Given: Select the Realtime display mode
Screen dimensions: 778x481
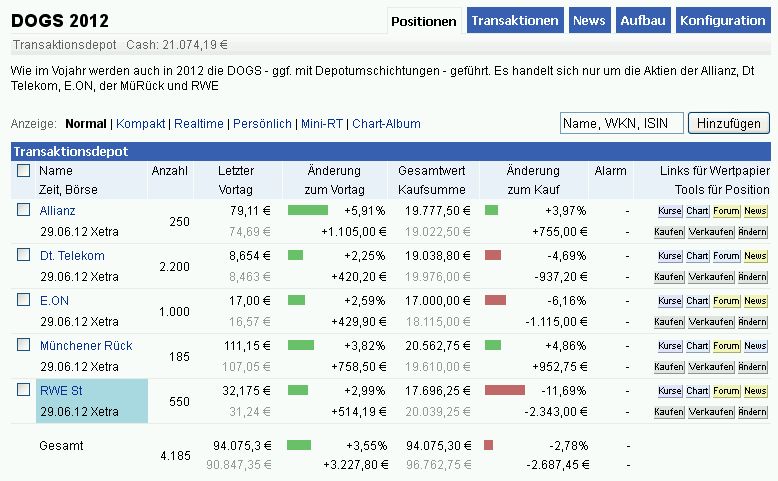Looking at the screenshot, I should (x=199, y=124).
